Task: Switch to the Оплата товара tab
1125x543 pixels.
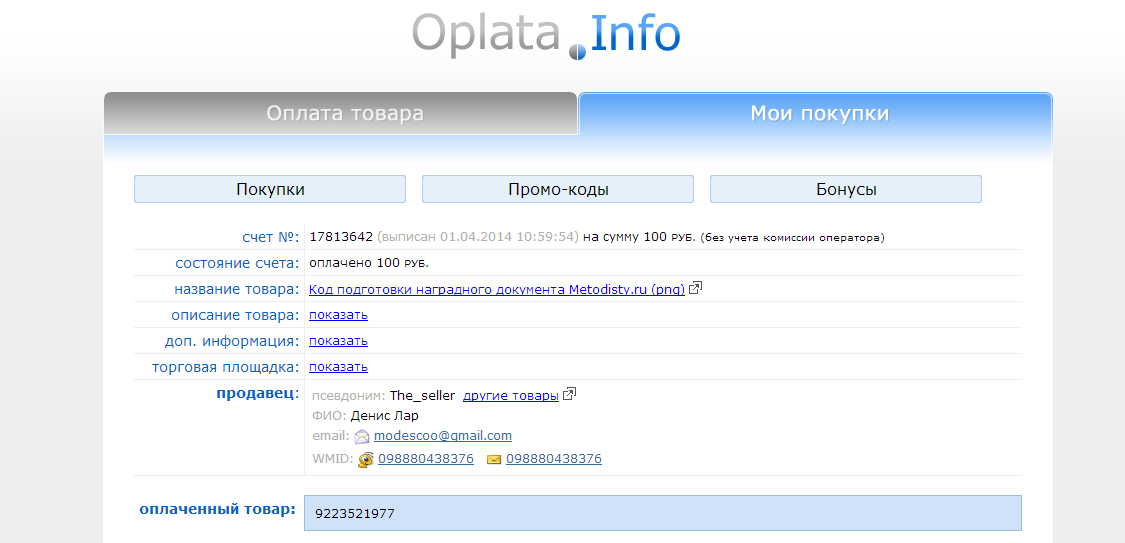Action: (x=344, y=113)
